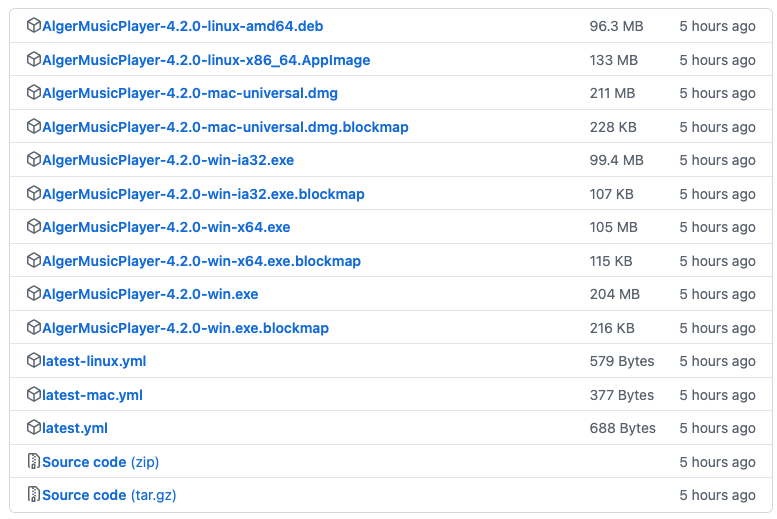The width and height of the screenshot is (777, 519).
Task: Click the 115 KB size value
Action: click(x=611, y=261)
